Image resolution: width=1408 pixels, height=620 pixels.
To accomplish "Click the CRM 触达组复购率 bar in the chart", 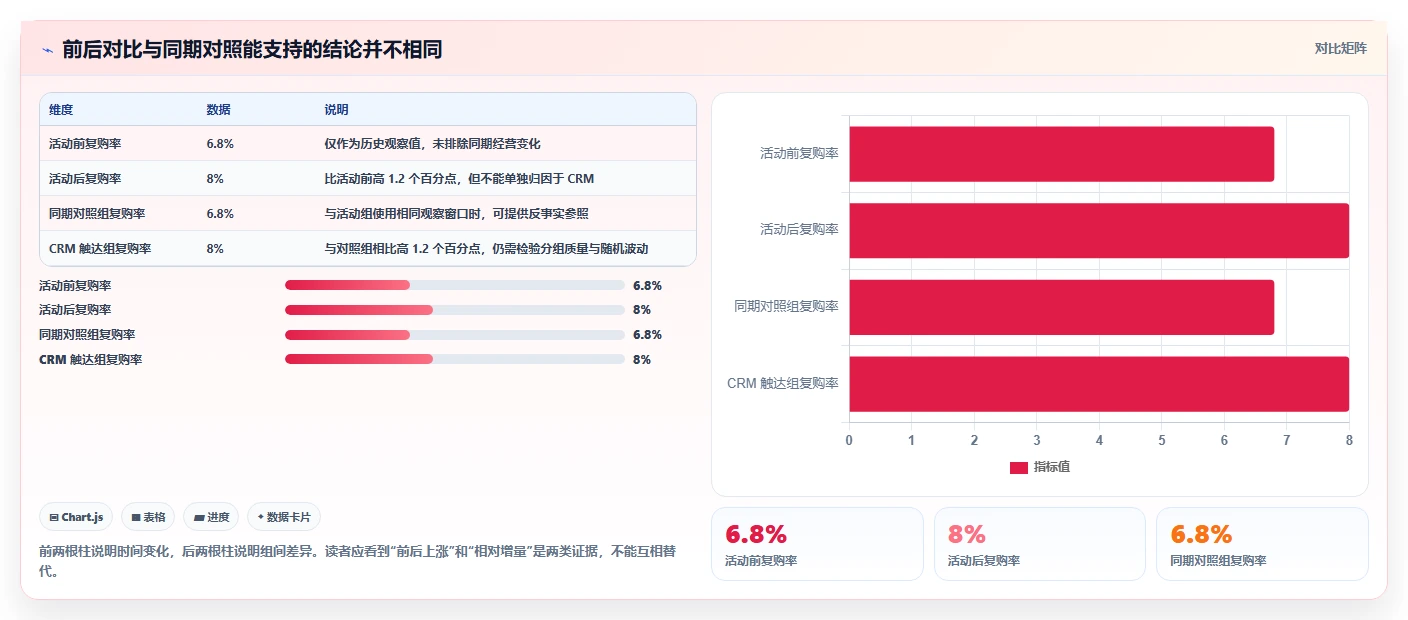I will (1099, 384).
